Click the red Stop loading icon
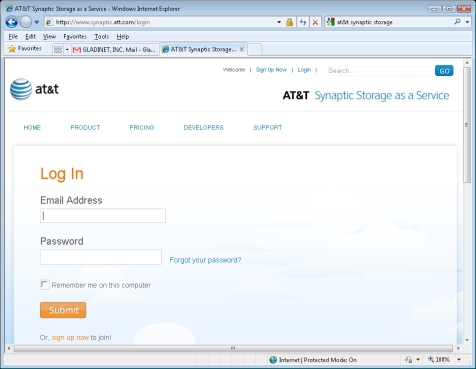This screenshot has height=369, width=476. pyautogui.click(x=315, y=22)
